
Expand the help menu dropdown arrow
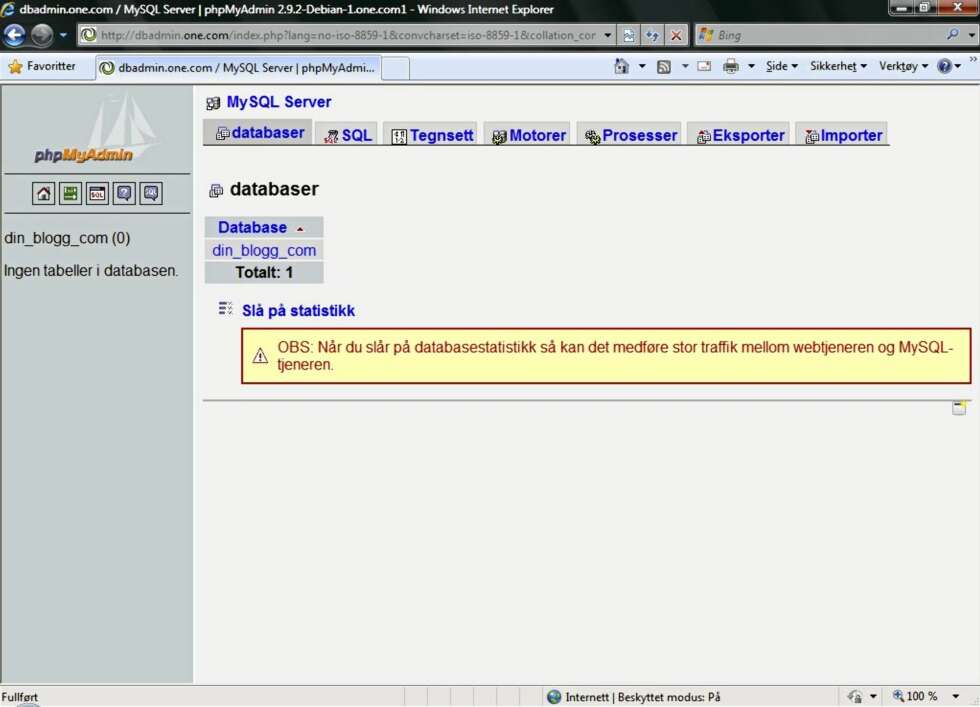958,66
